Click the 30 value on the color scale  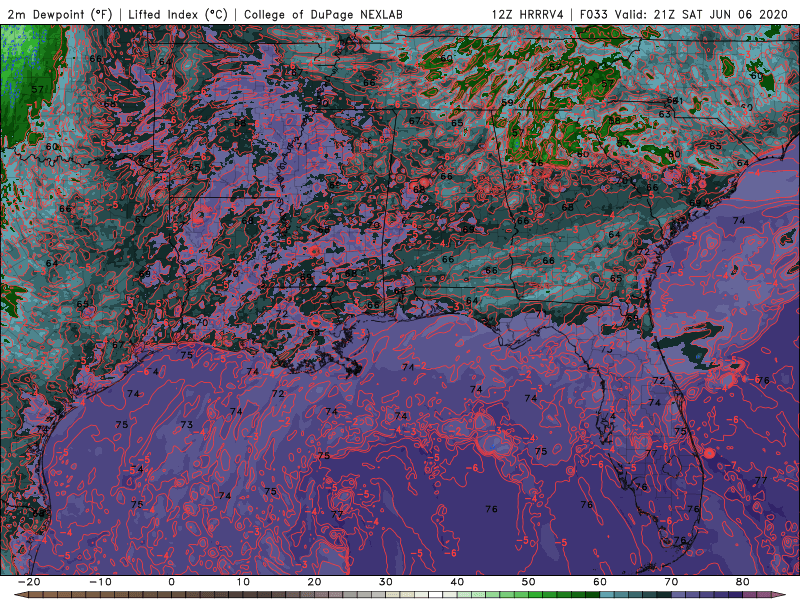[386, 582]
